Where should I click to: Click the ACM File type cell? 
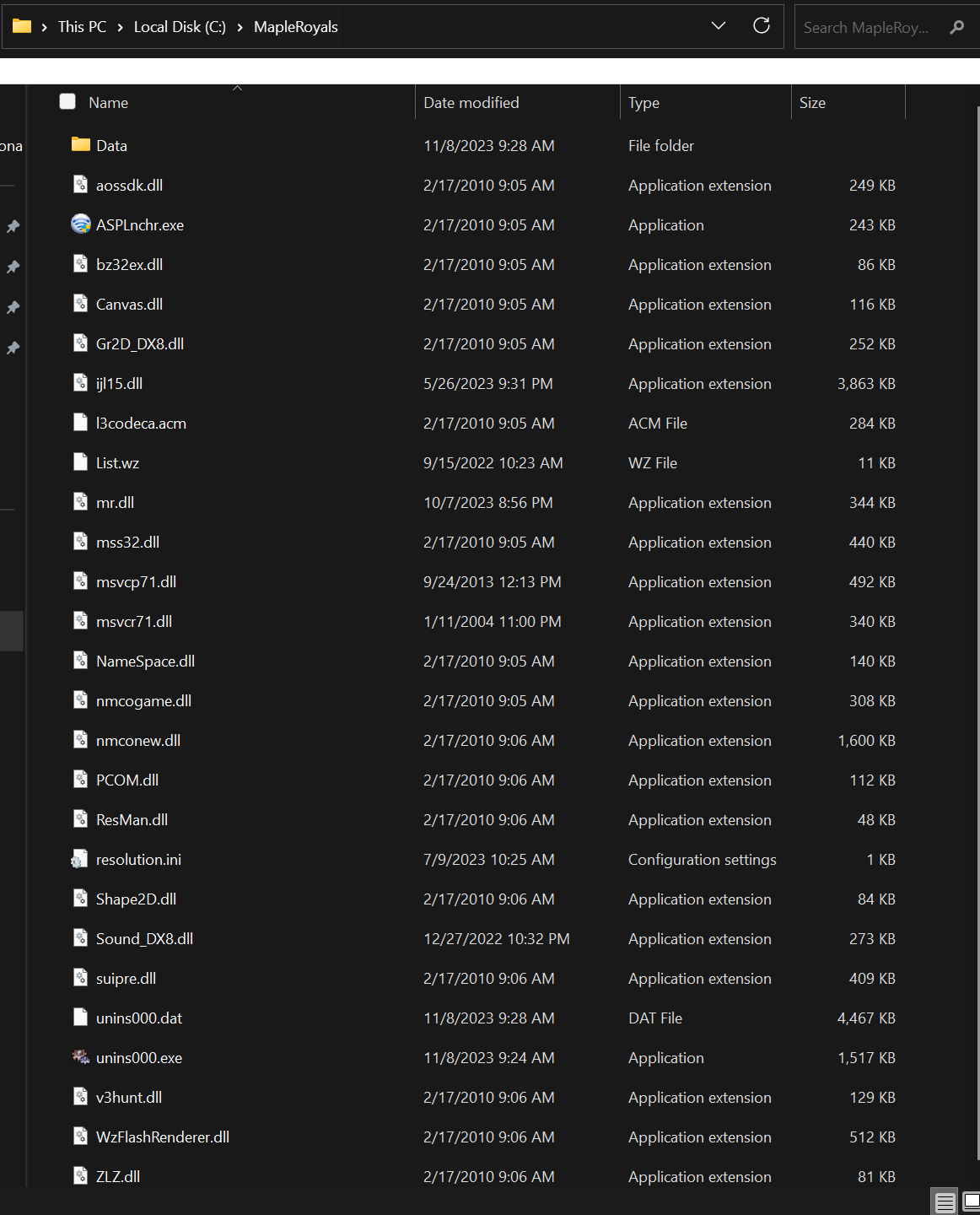658,424
